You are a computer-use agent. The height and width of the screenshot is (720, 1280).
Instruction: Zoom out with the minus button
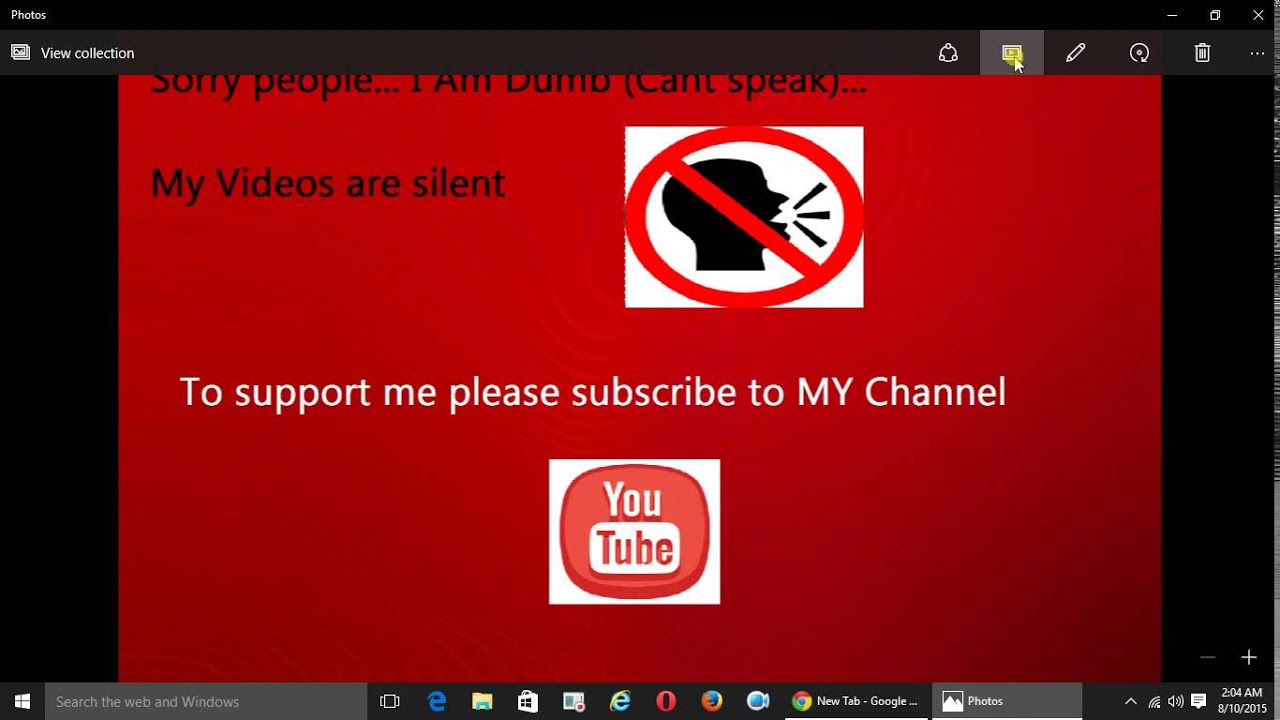point(1208,657)
